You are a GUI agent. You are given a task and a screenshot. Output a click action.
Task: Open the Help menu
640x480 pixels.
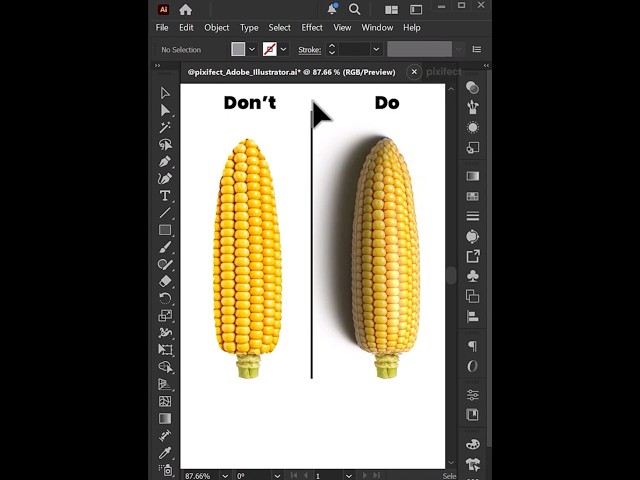[412, 27]
